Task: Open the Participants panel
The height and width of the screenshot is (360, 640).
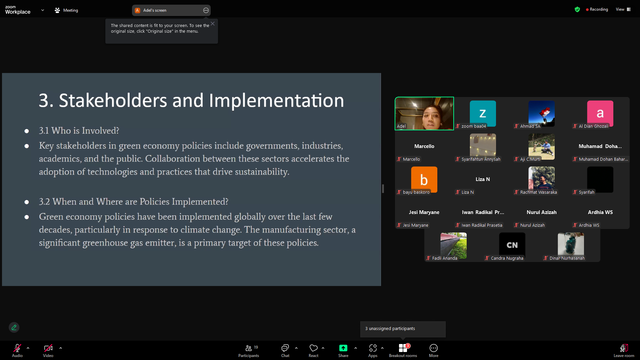Action: 249,350
